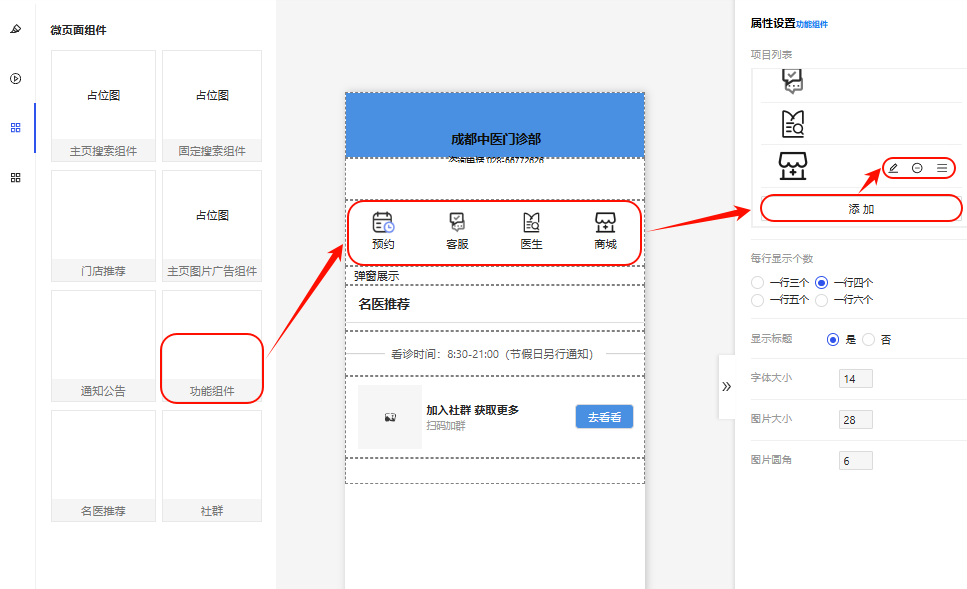Click the three-line drag handle icon
Viewport: 967px width, 589px height.
point(942,168)
